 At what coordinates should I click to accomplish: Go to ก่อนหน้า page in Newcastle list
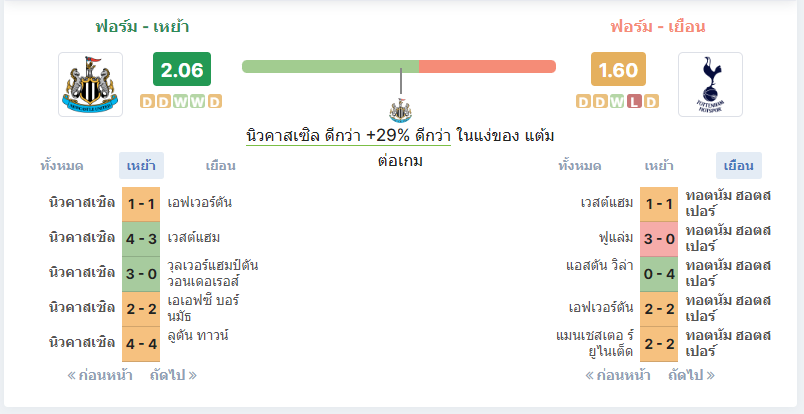pos(100,376)
